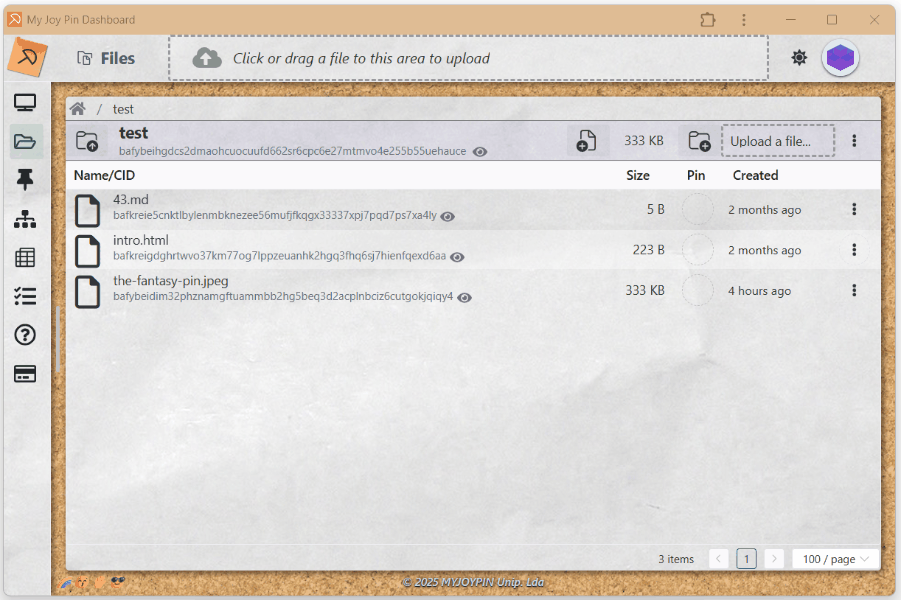This screenshot has width=901, height=600.
Task: Open the help question mark icon
Action: pos(25,335)
